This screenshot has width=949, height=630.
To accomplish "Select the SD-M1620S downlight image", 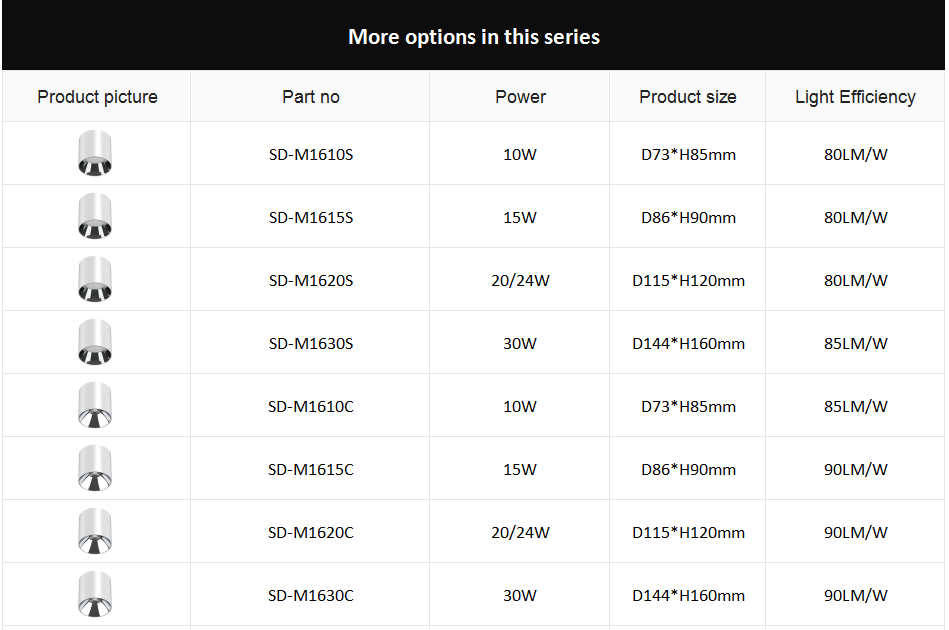I will pos(95,279).
